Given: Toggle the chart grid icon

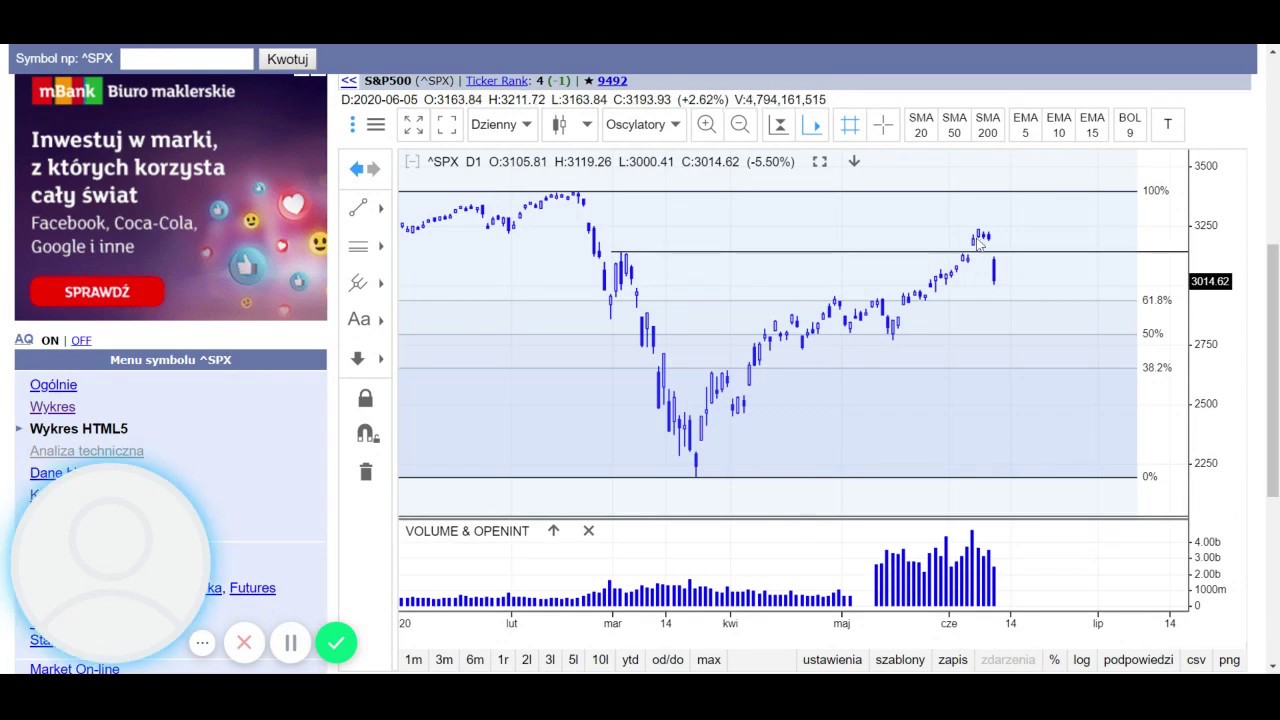Looking at the screenshot, I should click(x=850, y=125).
